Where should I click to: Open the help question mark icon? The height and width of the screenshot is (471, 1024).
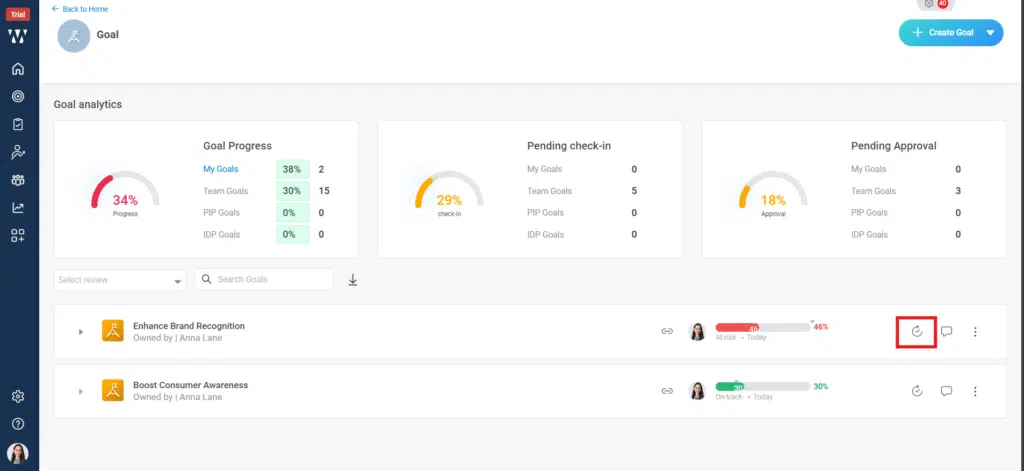(18, 424)
